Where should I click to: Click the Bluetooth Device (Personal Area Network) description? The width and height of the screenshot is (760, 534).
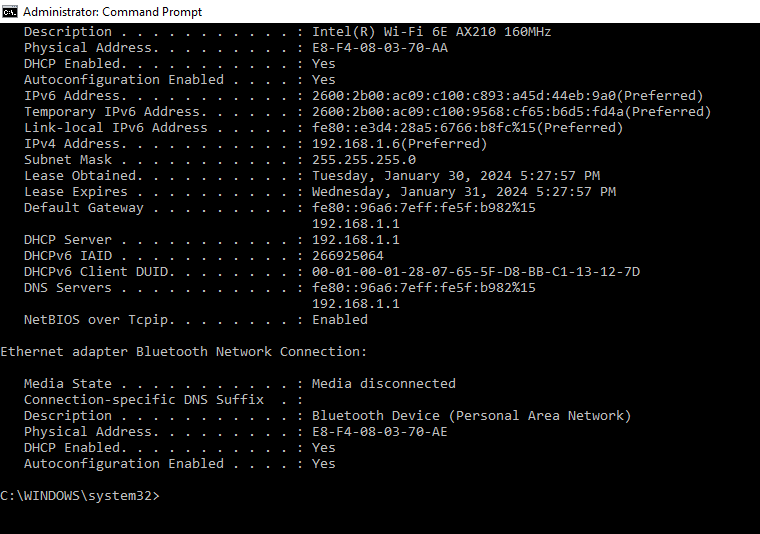pyautogui.click(x=471, y=415)
